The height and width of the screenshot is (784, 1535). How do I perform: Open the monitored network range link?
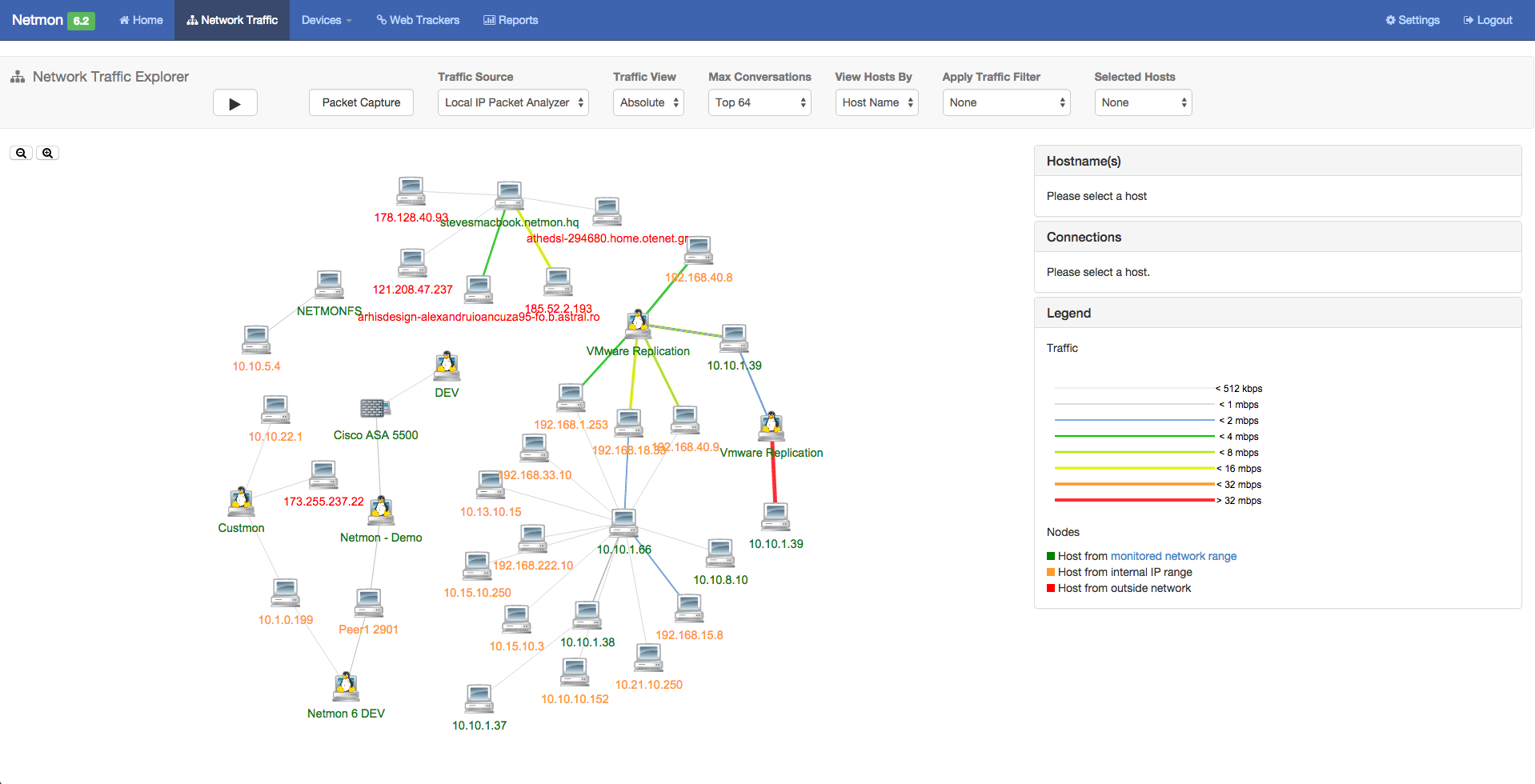click(x=1173, y=556)
